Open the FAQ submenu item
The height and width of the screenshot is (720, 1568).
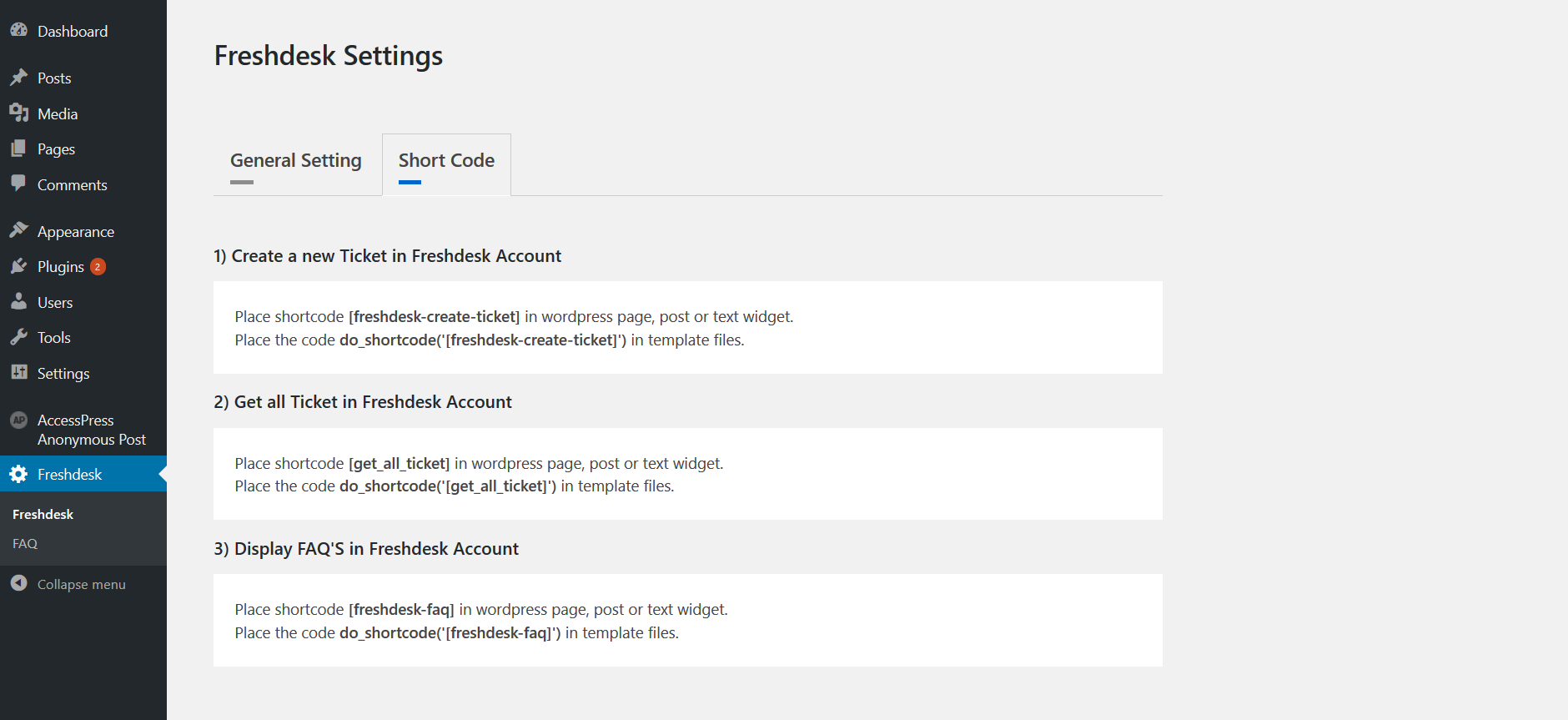coord(25,543)
